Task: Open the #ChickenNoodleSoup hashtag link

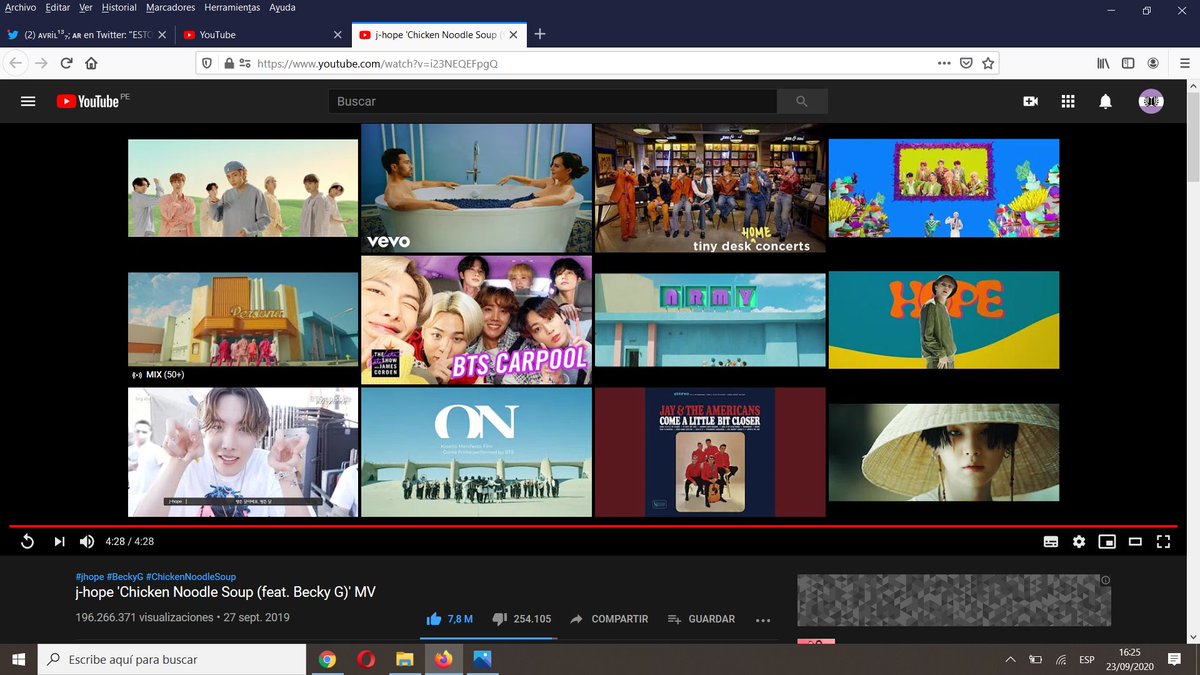Action: [191, 577]
